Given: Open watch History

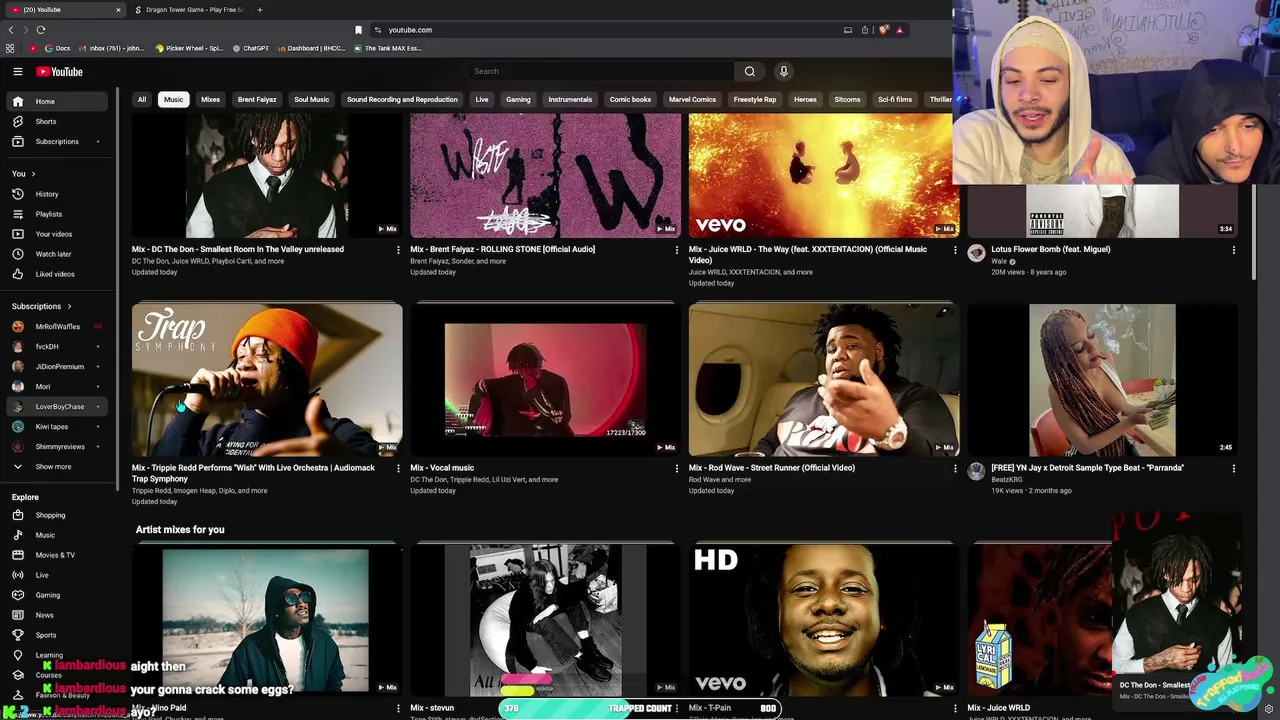Looking at the screenshot, I should 57,194.
